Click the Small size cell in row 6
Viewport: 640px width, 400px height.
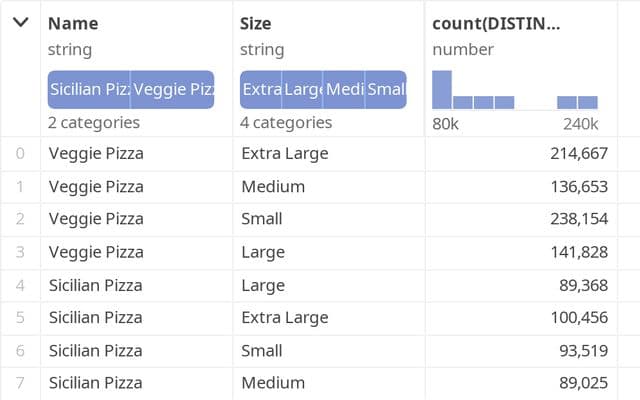(x=262, y=351)
